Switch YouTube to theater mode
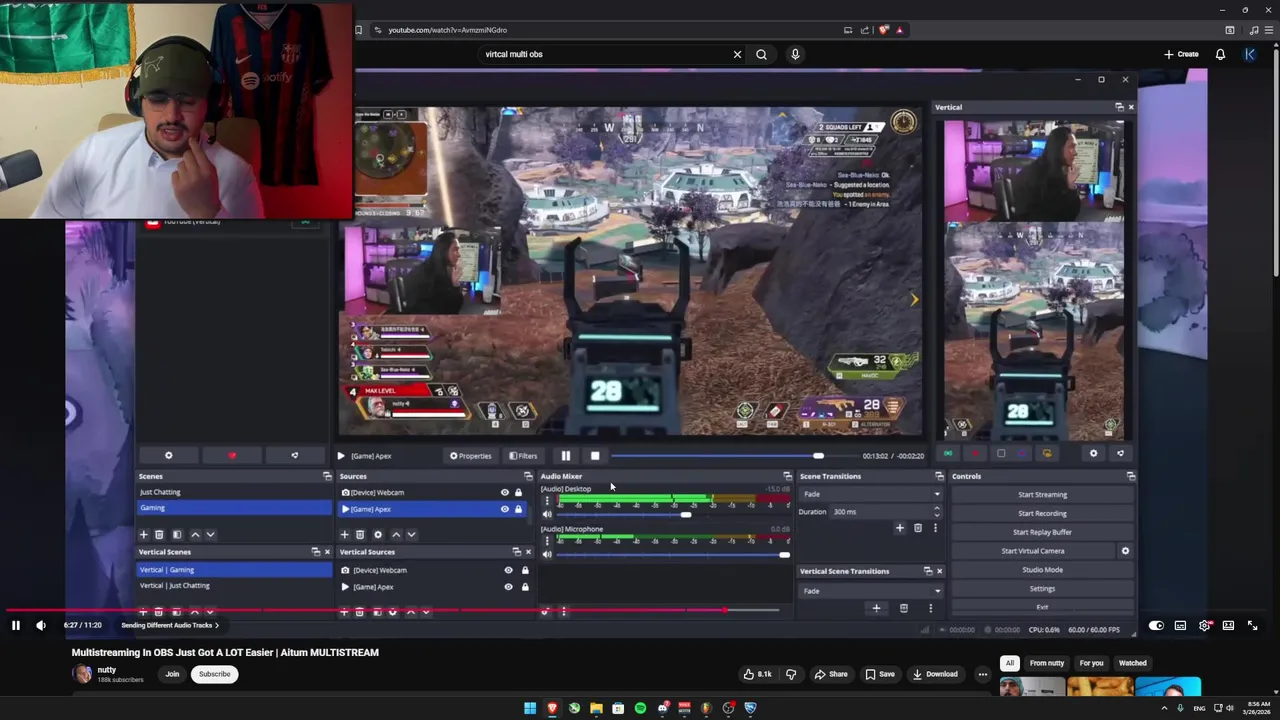The height and width of the screenshot is (720, 1280). click(x=1228, y=625)
